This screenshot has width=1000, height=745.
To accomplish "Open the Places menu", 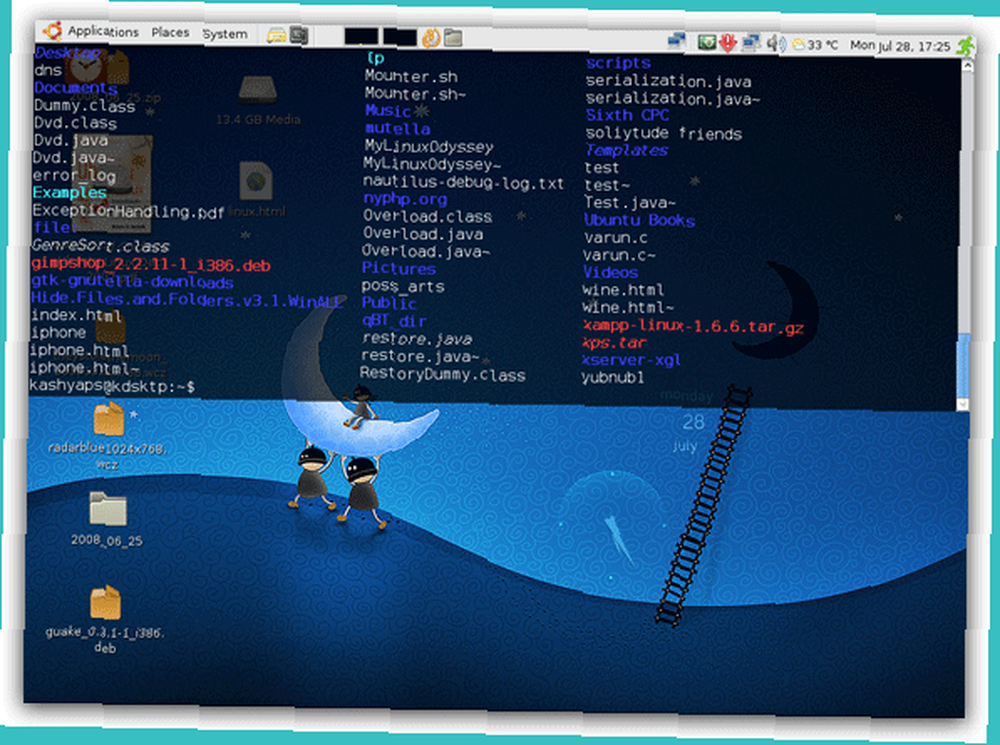I will click(170, 33).
